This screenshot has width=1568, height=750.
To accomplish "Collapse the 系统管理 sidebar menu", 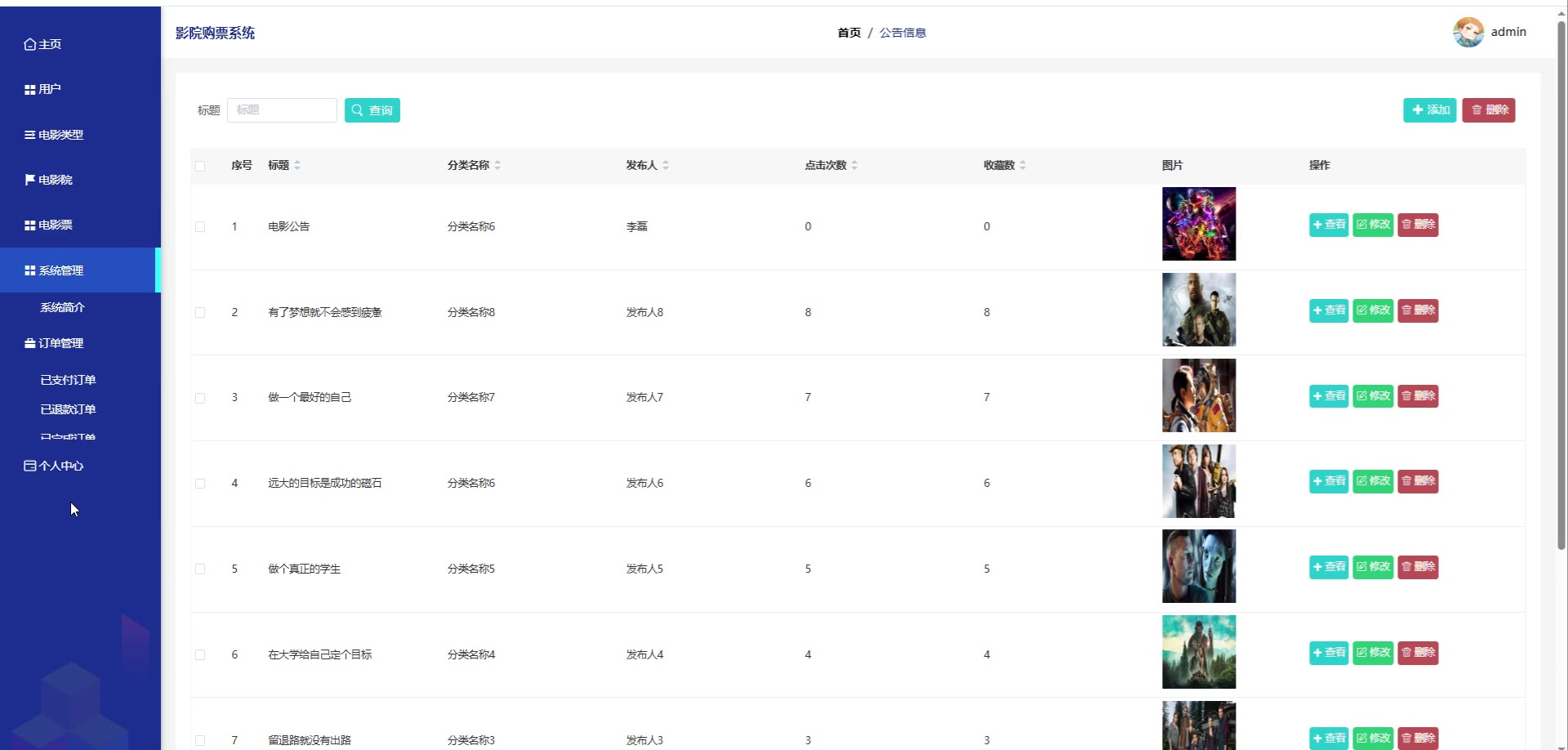I will (x=80, y=270).
